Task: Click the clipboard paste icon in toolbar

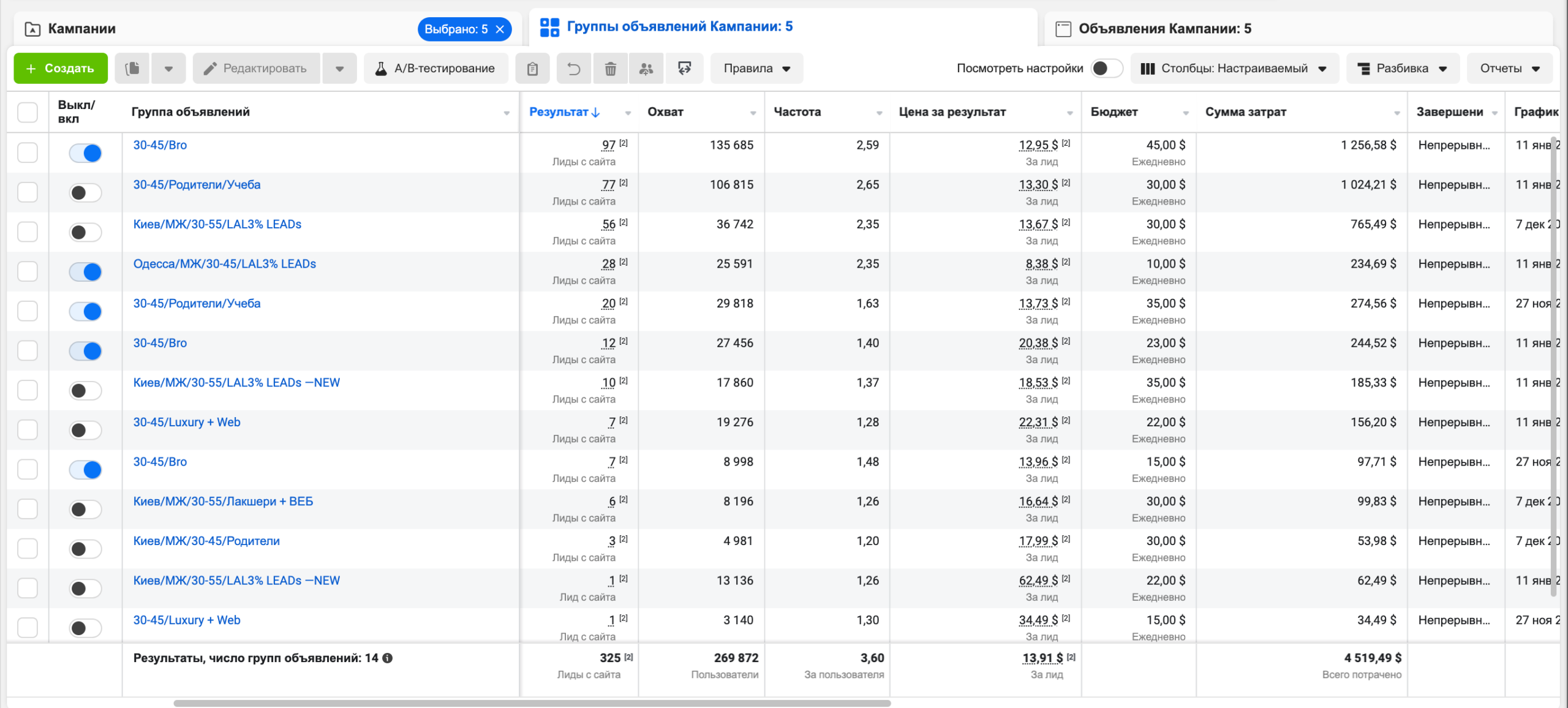Action: 532,69
